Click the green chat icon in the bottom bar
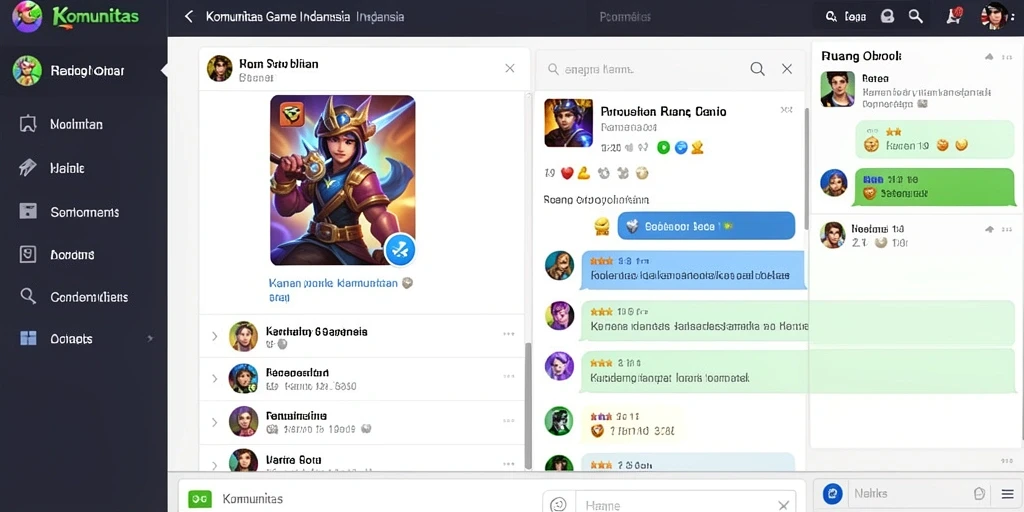This screenshot has height=512, width=1024. pyautogui.click(x=200, y=499)
